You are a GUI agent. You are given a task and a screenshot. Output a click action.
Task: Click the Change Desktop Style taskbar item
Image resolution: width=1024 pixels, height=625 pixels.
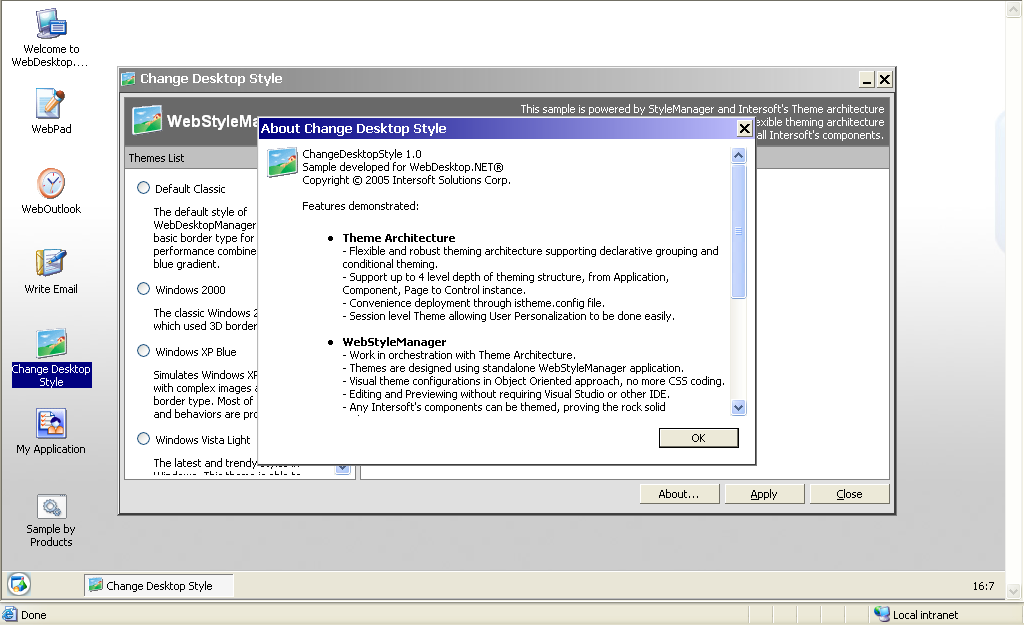158,586
